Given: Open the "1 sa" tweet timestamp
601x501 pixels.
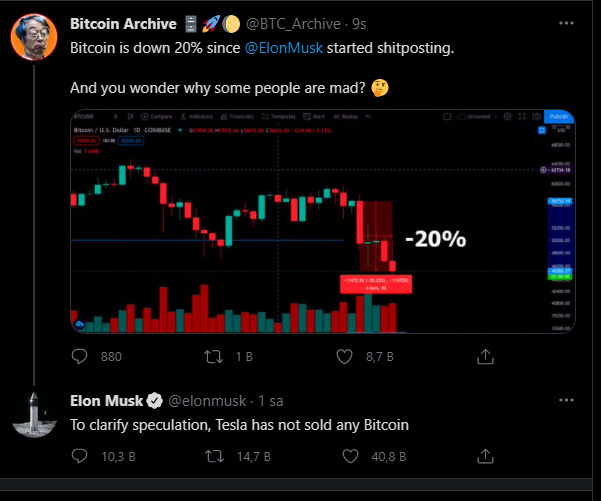Looking at the screenshot, I should pyautogui.click(x=270, y=401).
